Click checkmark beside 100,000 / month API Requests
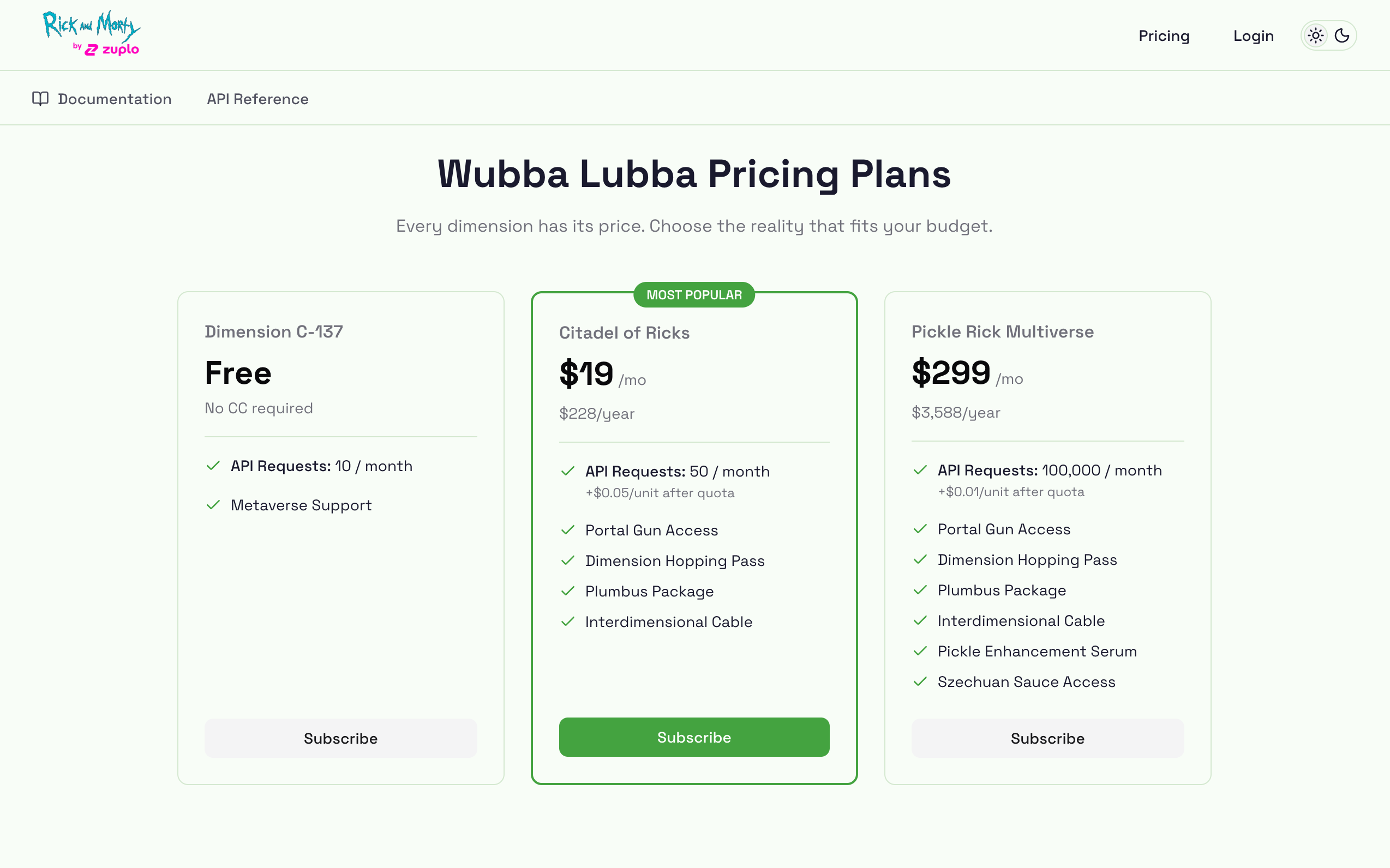This screenshot has height=868, width=1390. coord(920,470)
